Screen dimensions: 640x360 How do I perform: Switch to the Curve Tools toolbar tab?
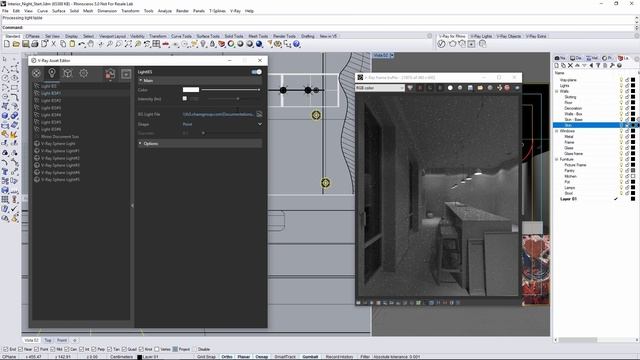pyautogui.click(x=181, y=36)
